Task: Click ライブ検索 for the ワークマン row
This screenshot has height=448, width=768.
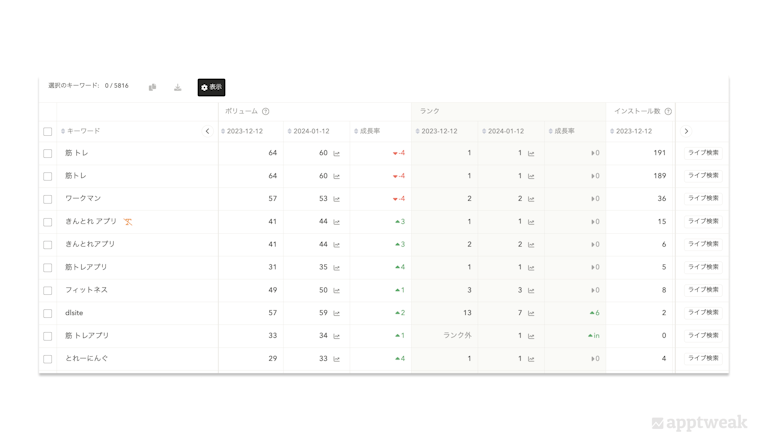Action: pyautogui.click(x=702, y=199)
